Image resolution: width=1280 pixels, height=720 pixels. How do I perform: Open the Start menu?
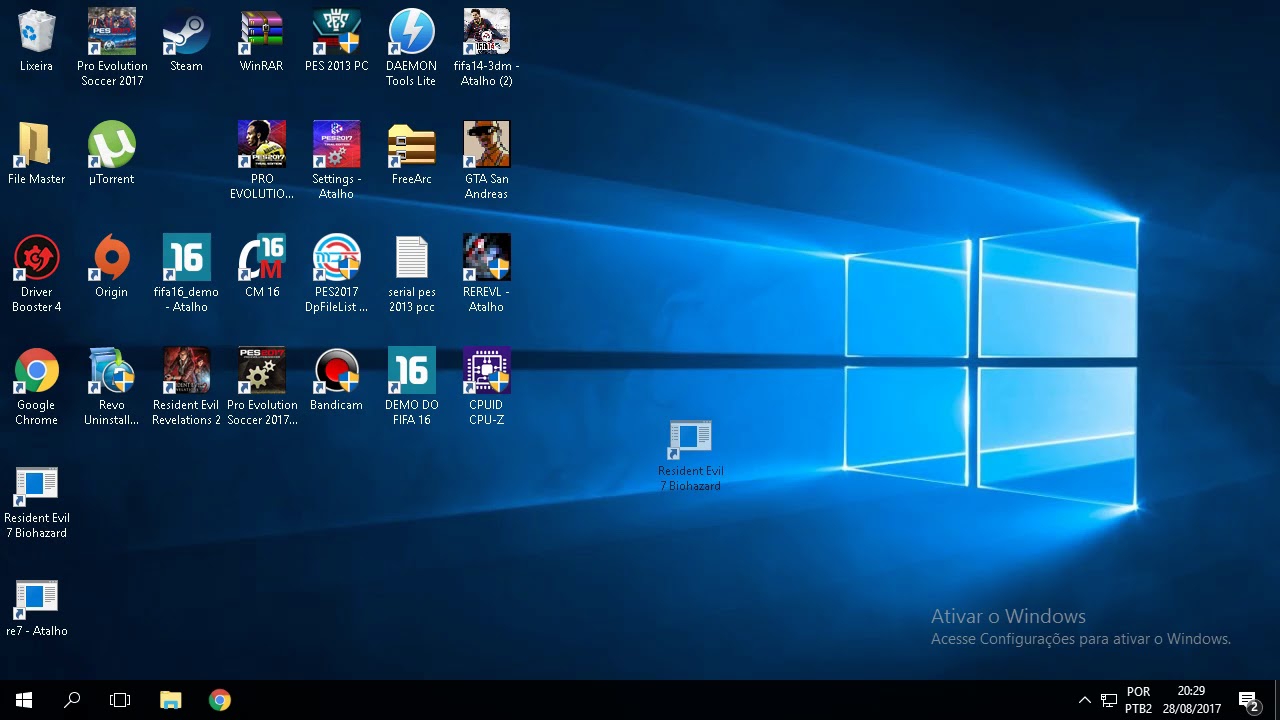click(x=24, y=699)
